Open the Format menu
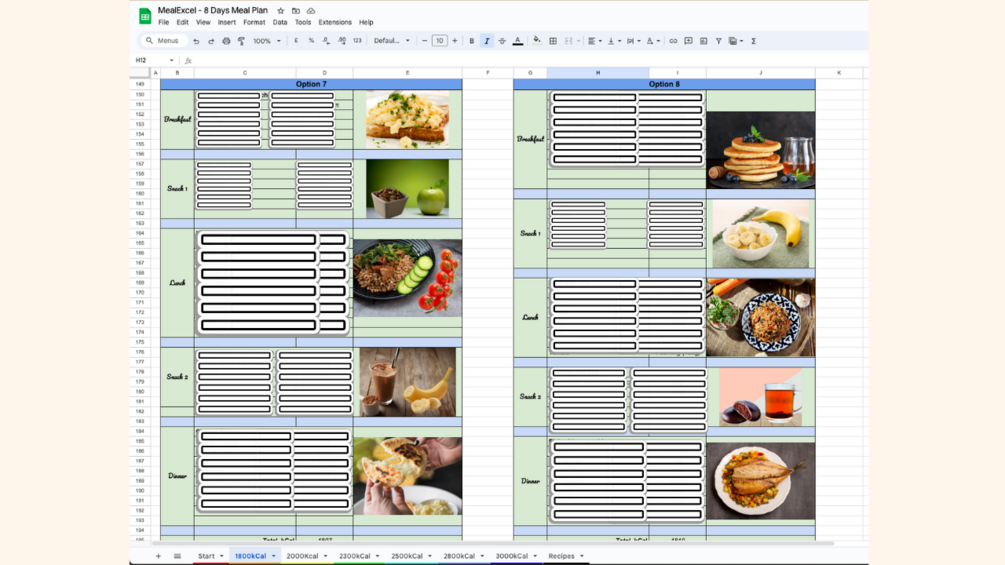Screen dimensions: 1005x565 pyautogui.click(x=254, y=22)
